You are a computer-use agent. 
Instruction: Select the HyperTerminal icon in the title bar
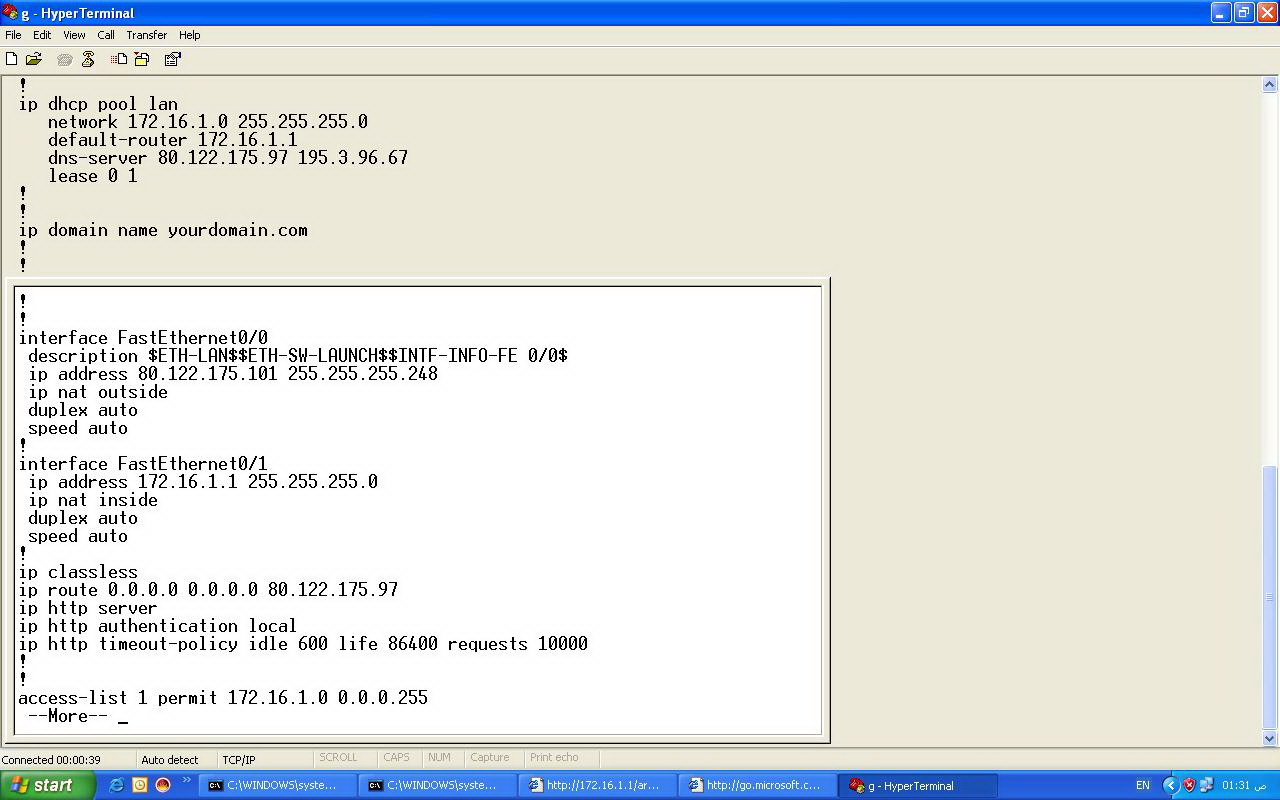[10, 13]
